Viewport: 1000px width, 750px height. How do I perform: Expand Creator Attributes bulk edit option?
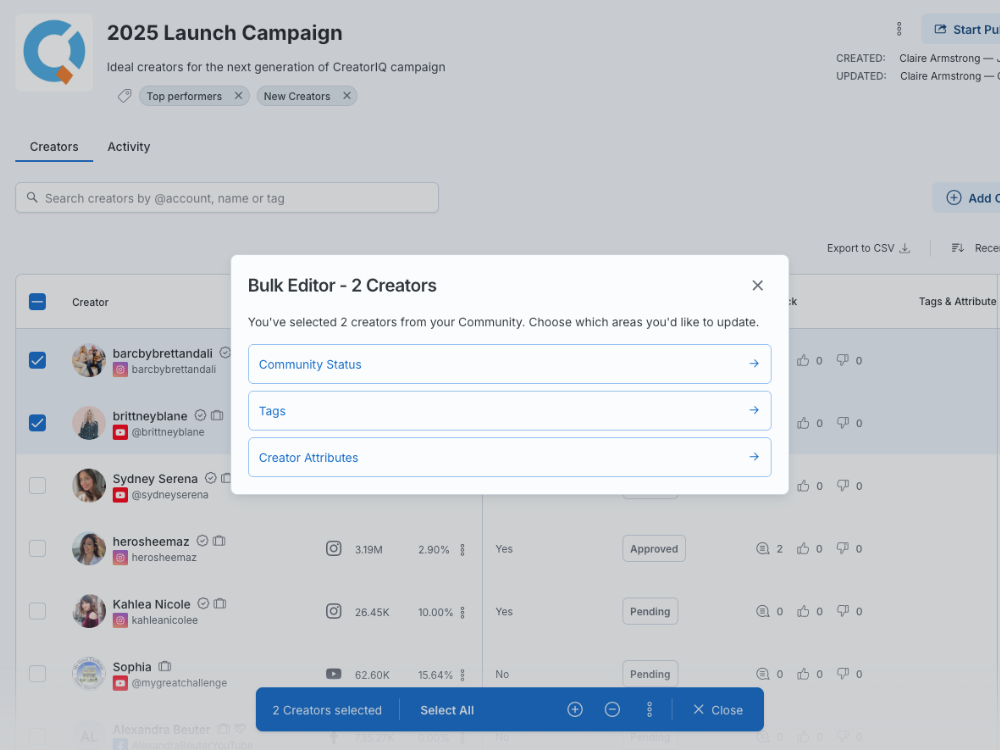click(509, 457)
